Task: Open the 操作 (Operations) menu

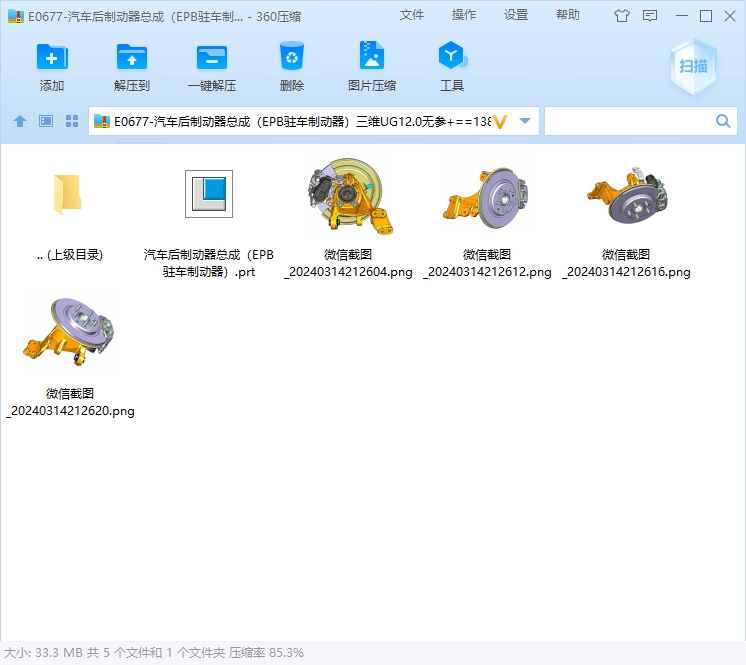Action: [464, 15]
